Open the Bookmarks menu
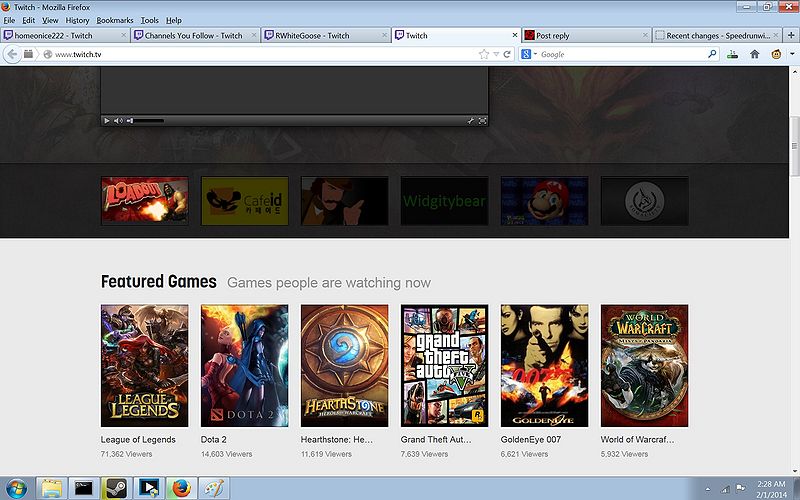The height and width of the screenshot is (500, 800). click(115, 20)
